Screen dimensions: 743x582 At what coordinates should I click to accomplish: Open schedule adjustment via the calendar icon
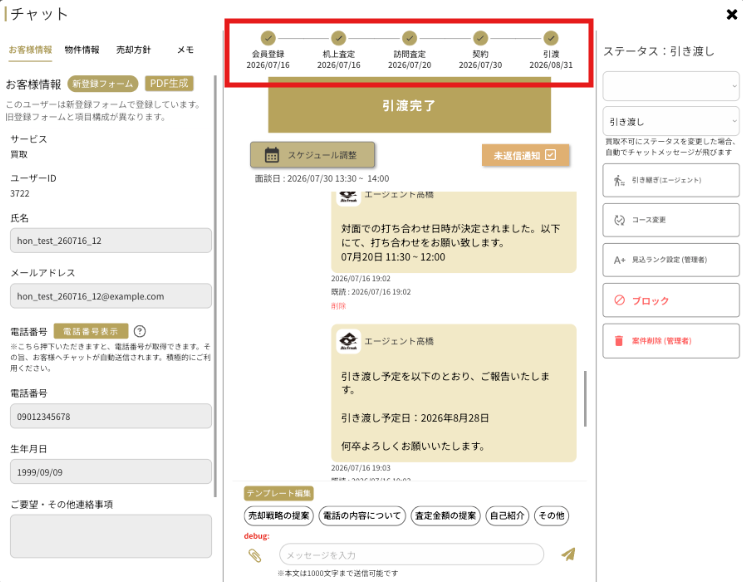pyautogui.click(x=272, y=155)
